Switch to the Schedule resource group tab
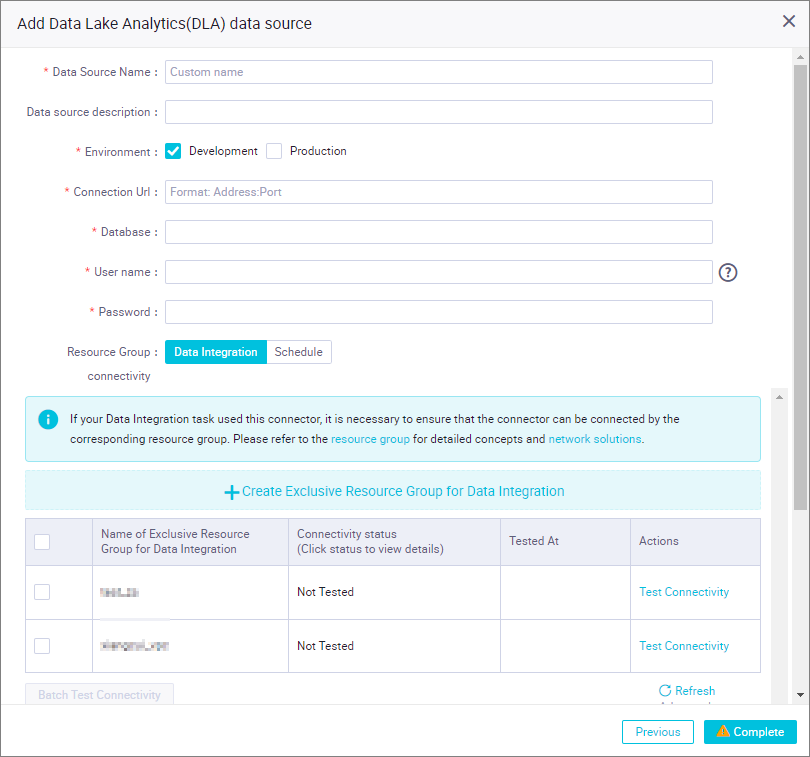Viewport: 810px width, 757px height. pyautogui.click(x=299, y=352)
